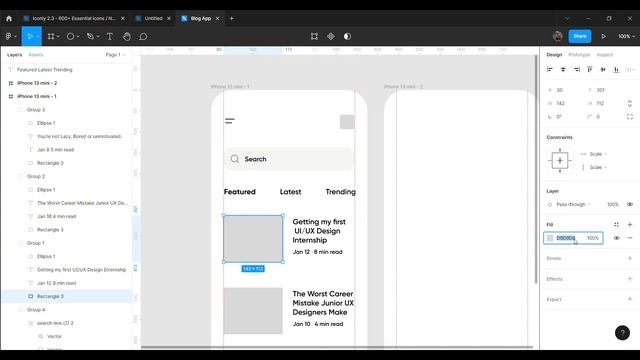The width and height of the screenshot is (640, 360).
Task: Click the Edit object icon in toolbar
Action: (314, 36)
